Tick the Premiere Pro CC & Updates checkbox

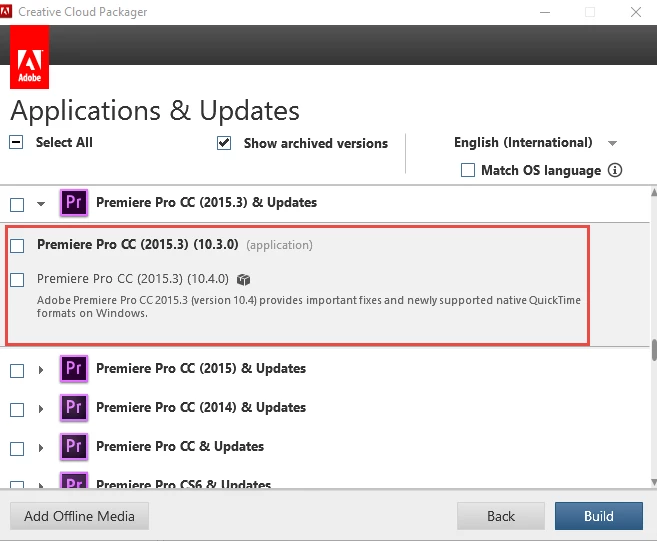click(x=17, y=448)
